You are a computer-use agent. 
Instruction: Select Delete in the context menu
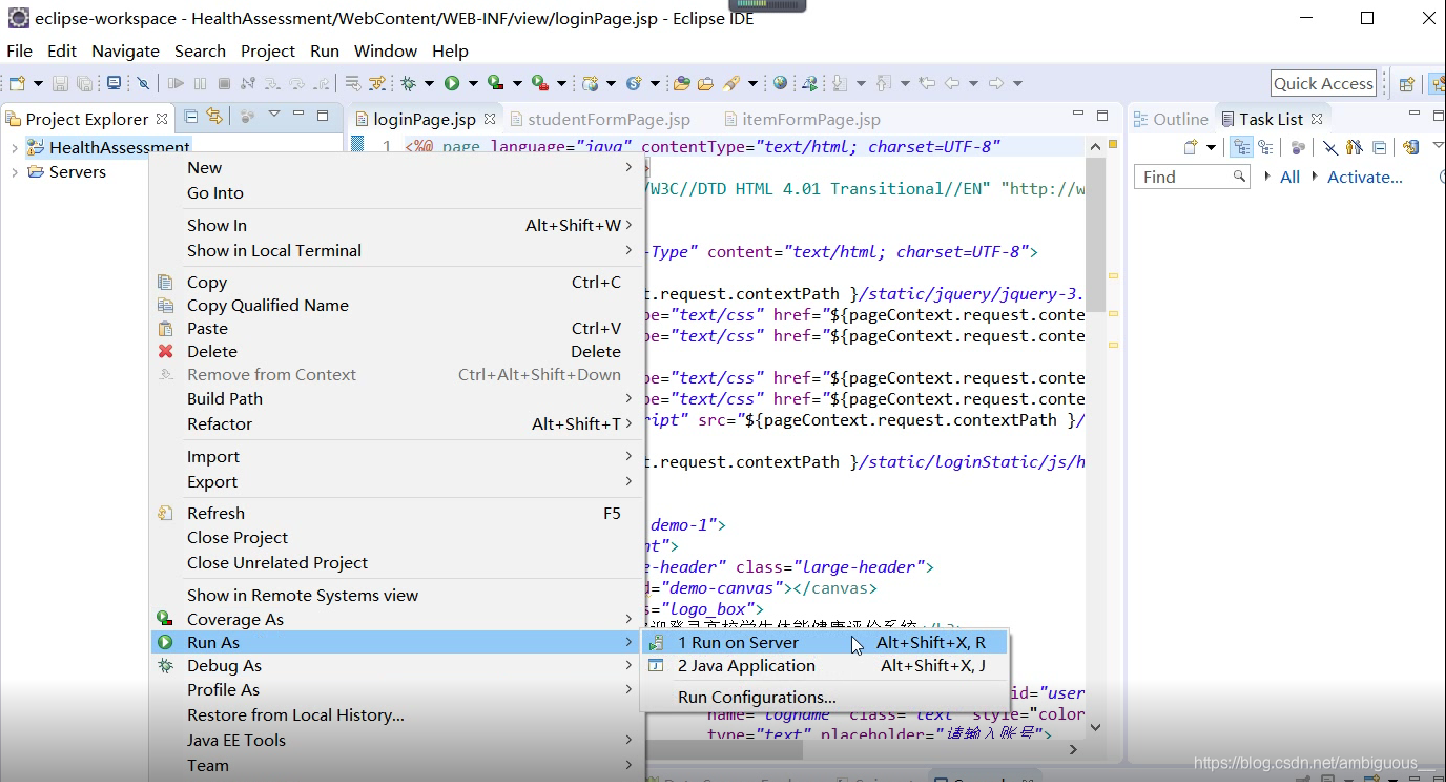click(x=398, y=352)
